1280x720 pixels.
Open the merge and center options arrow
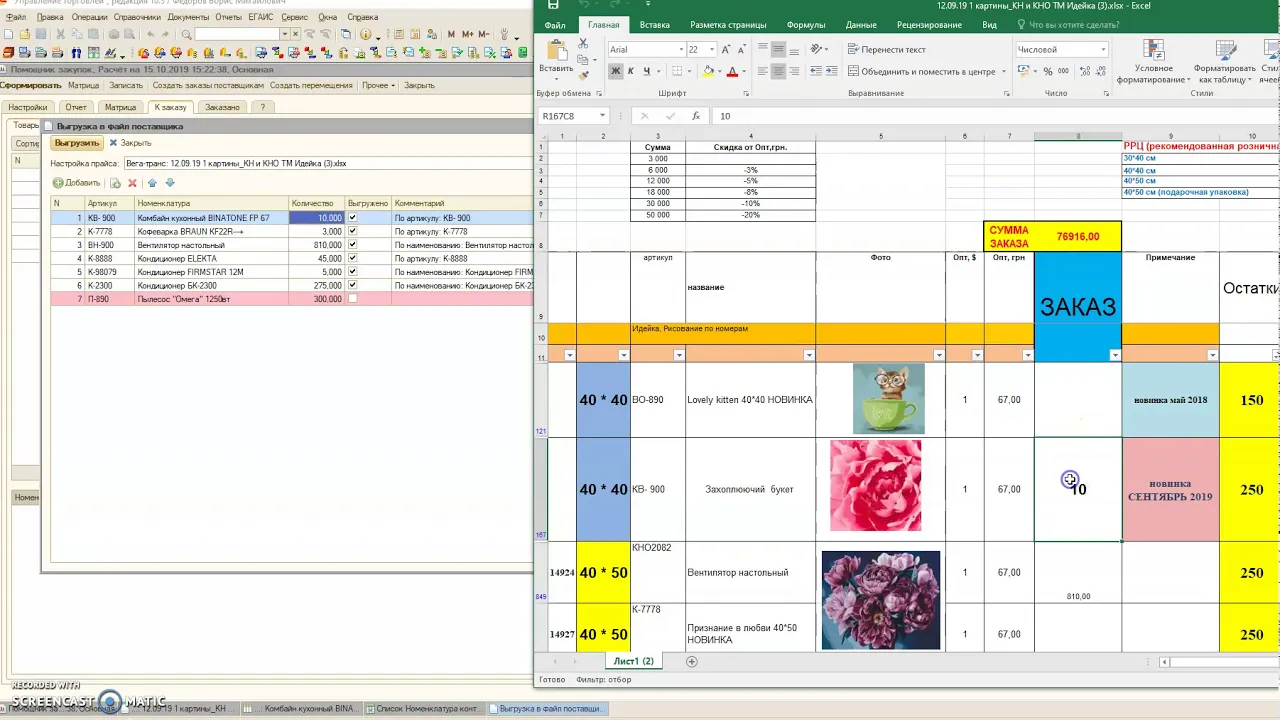[1004, 71]
